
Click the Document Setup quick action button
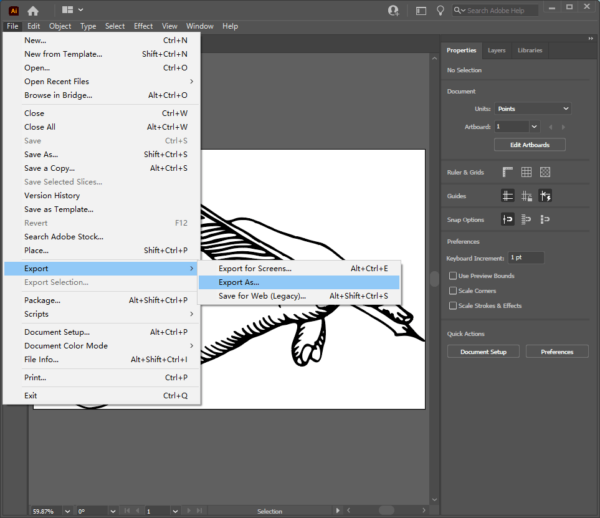(x=483, y=352)
